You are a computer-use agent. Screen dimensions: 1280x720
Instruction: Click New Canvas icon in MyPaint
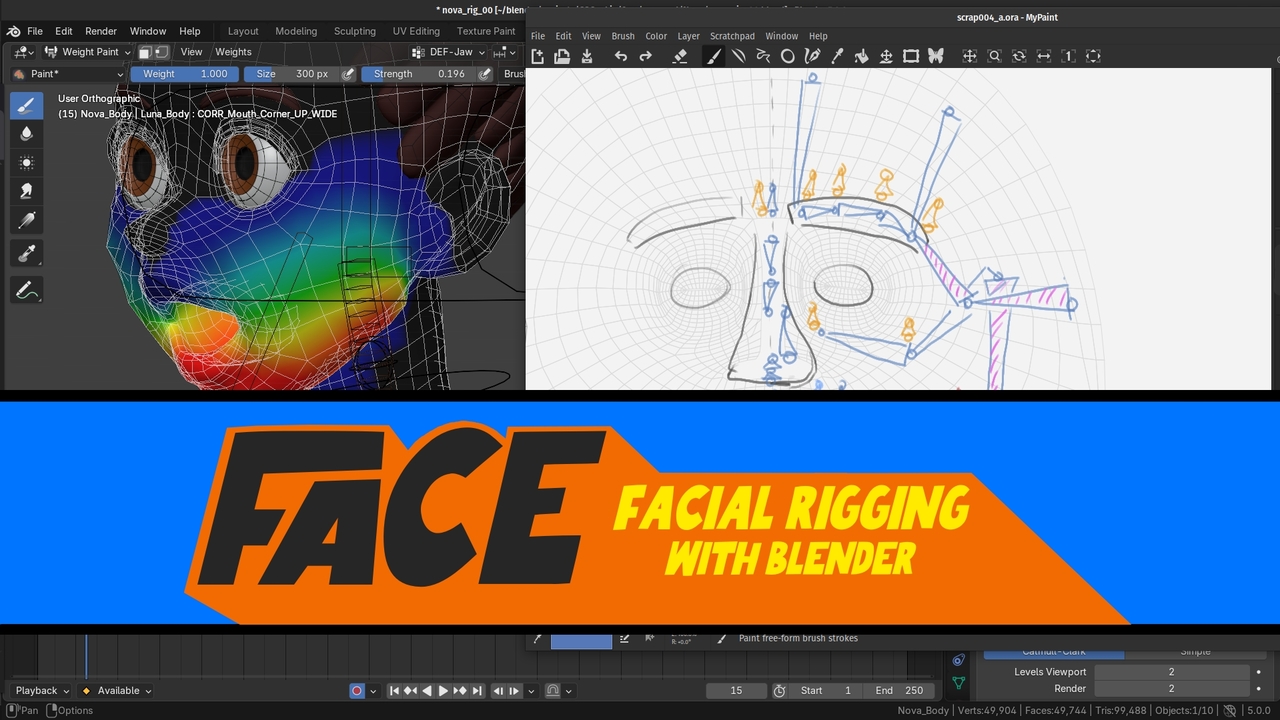click(x=538, y=56)
